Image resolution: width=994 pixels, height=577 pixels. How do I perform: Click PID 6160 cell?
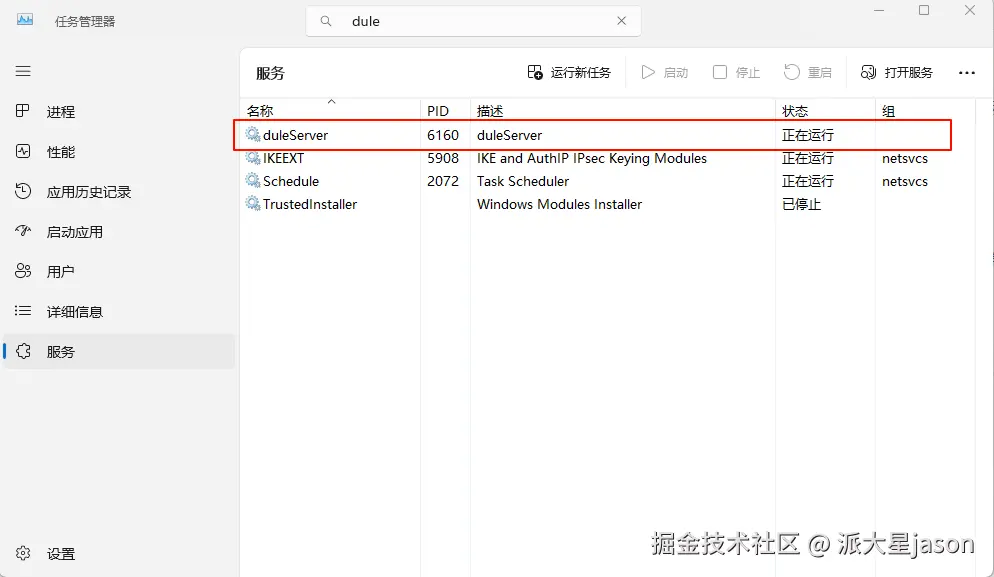coord(442,135)
